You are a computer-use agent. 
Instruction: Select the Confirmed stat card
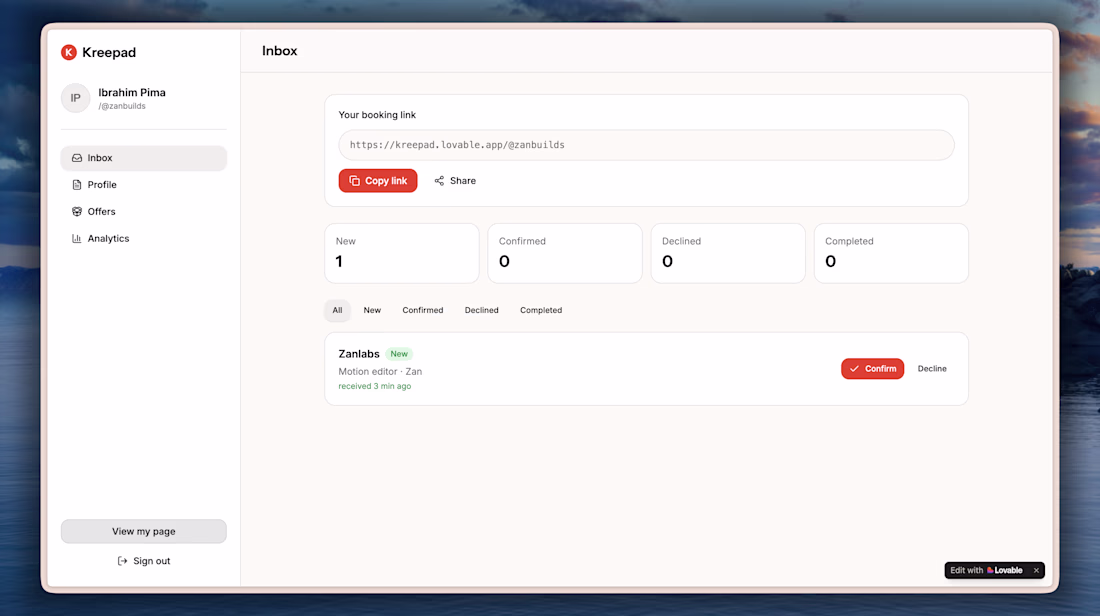(565, 253)
